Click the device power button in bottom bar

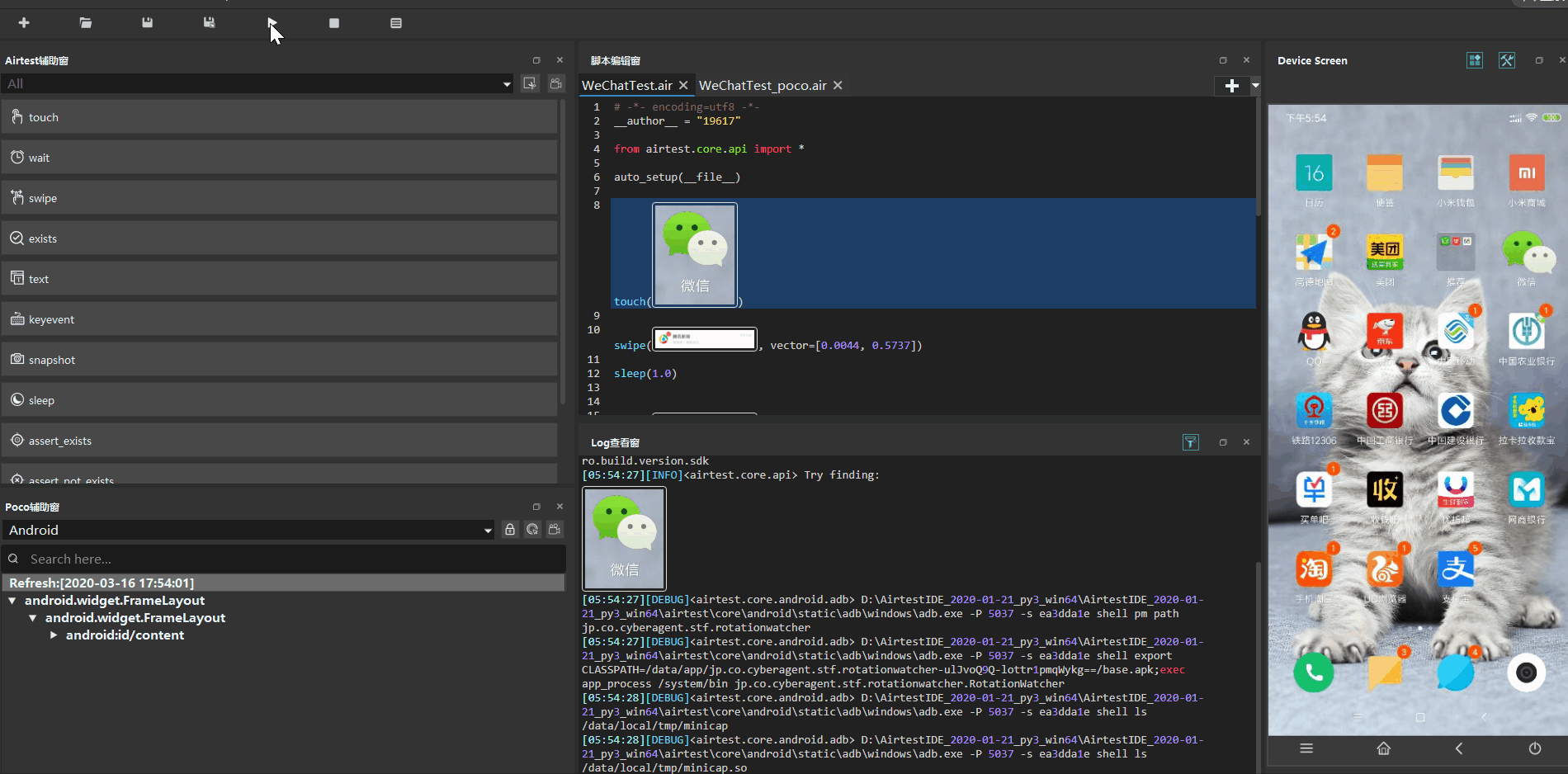[1535, 748]
